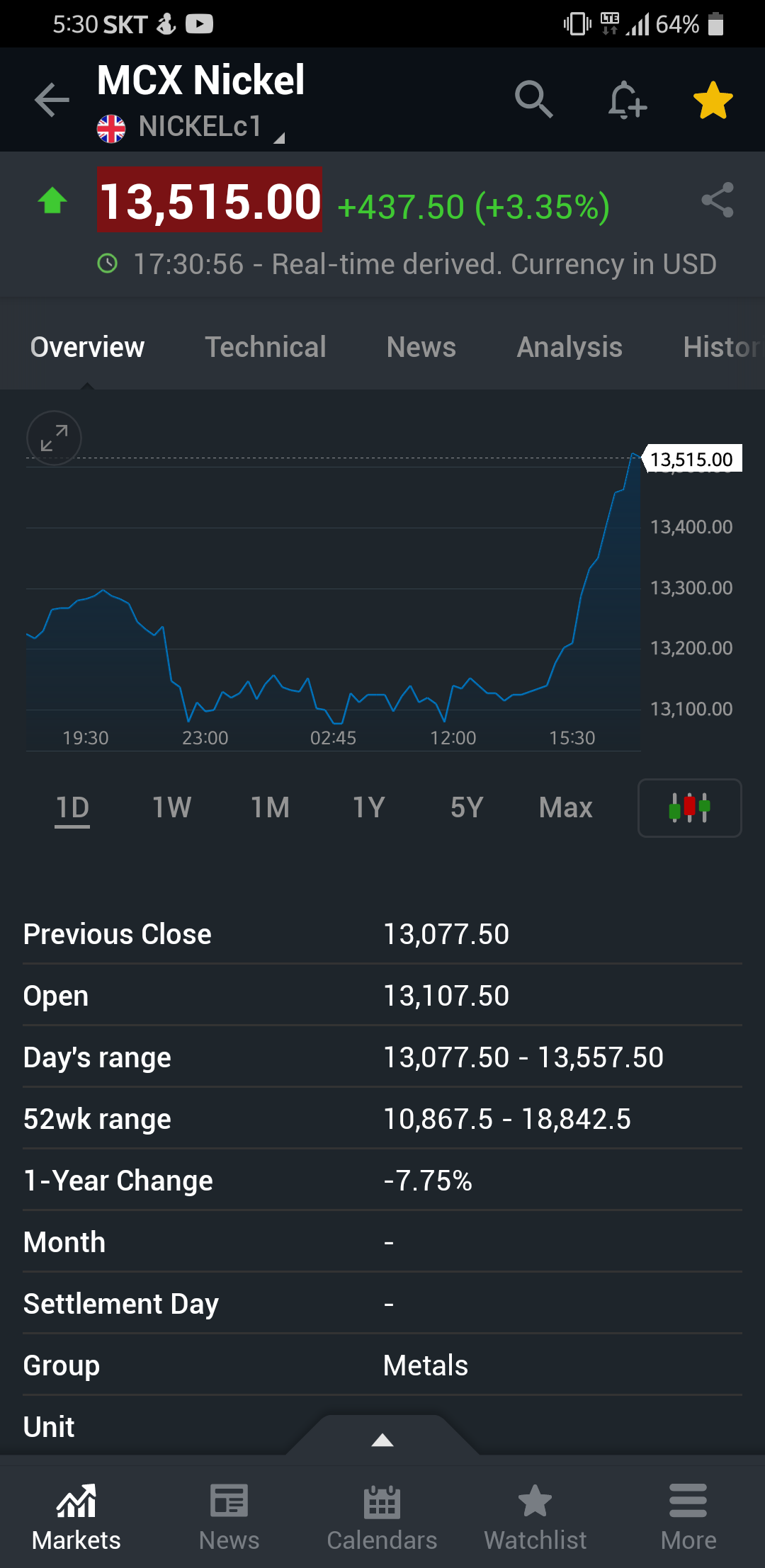Tap the MCX Nickel title
This screenshot has width=765, height=1568.
tap(200, 79)
